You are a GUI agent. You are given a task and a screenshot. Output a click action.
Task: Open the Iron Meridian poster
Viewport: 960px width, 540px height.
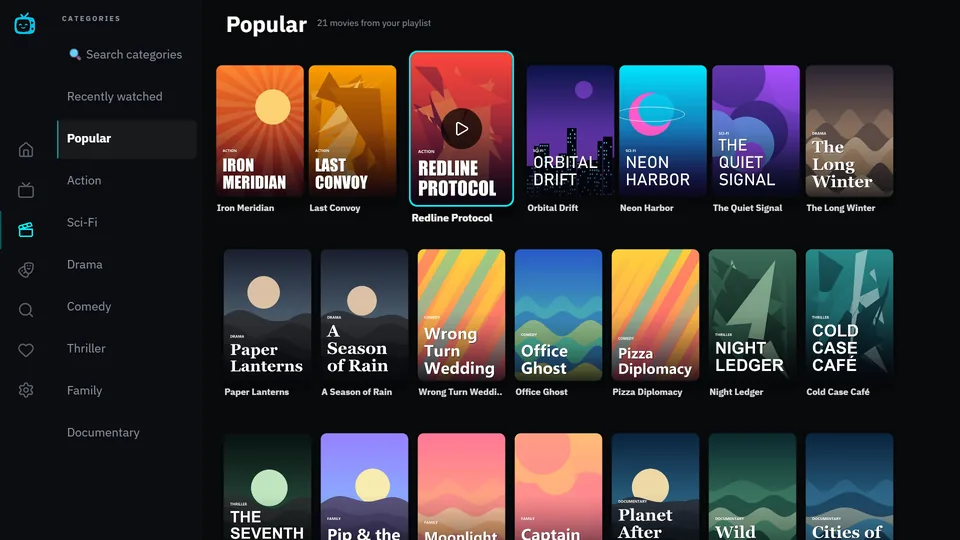coord(260,131)
